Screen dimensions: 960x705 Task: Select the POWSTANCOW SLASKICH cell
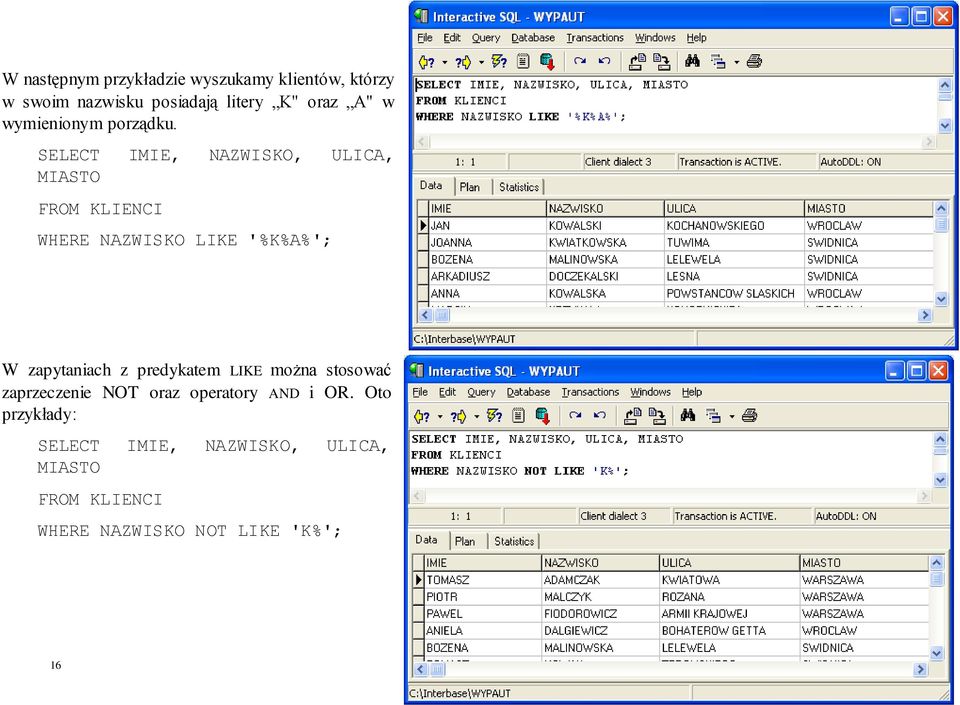click(x=733, y=294)
